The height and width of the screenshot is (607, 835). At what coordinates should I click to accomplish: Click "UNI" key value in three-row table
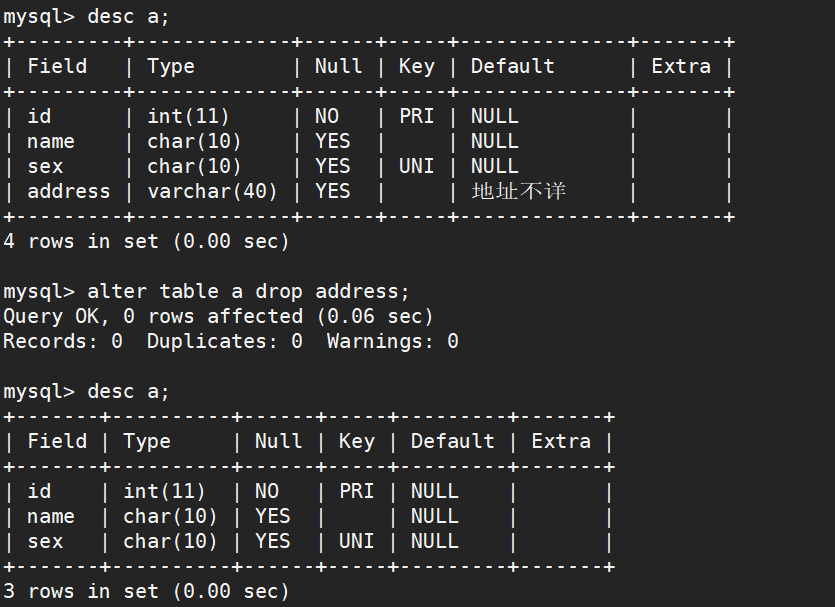tap(356, 541)
